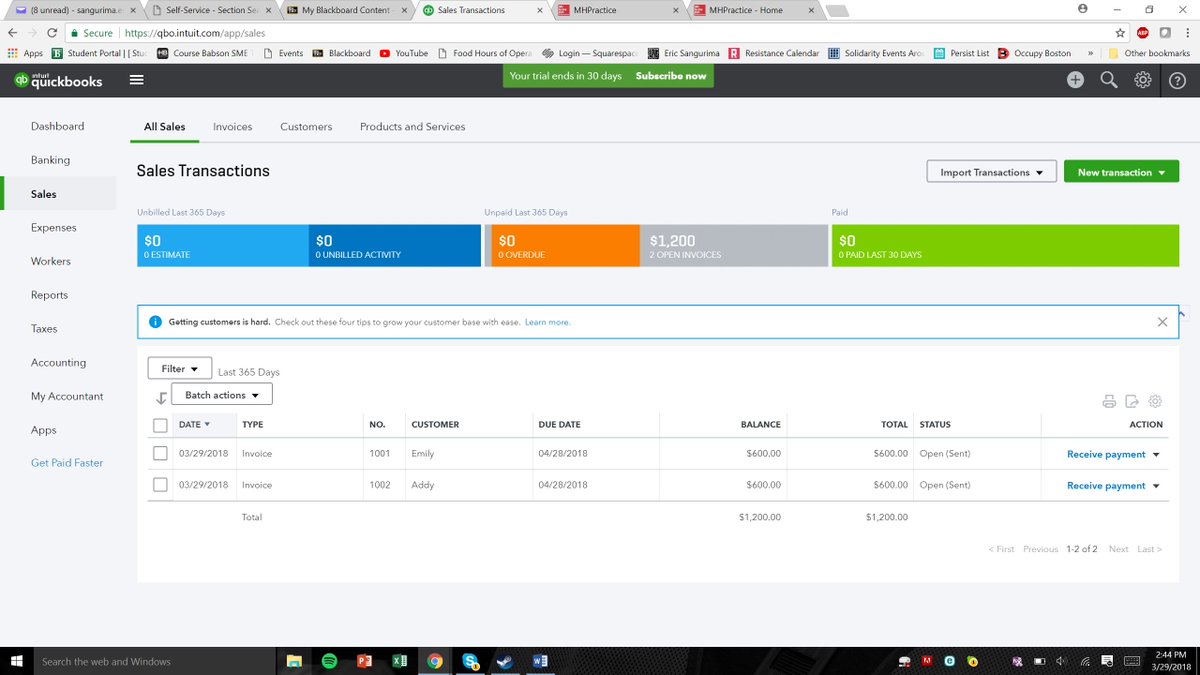
Task: Check the box for invoice 1002
Action: coord(160,485)
